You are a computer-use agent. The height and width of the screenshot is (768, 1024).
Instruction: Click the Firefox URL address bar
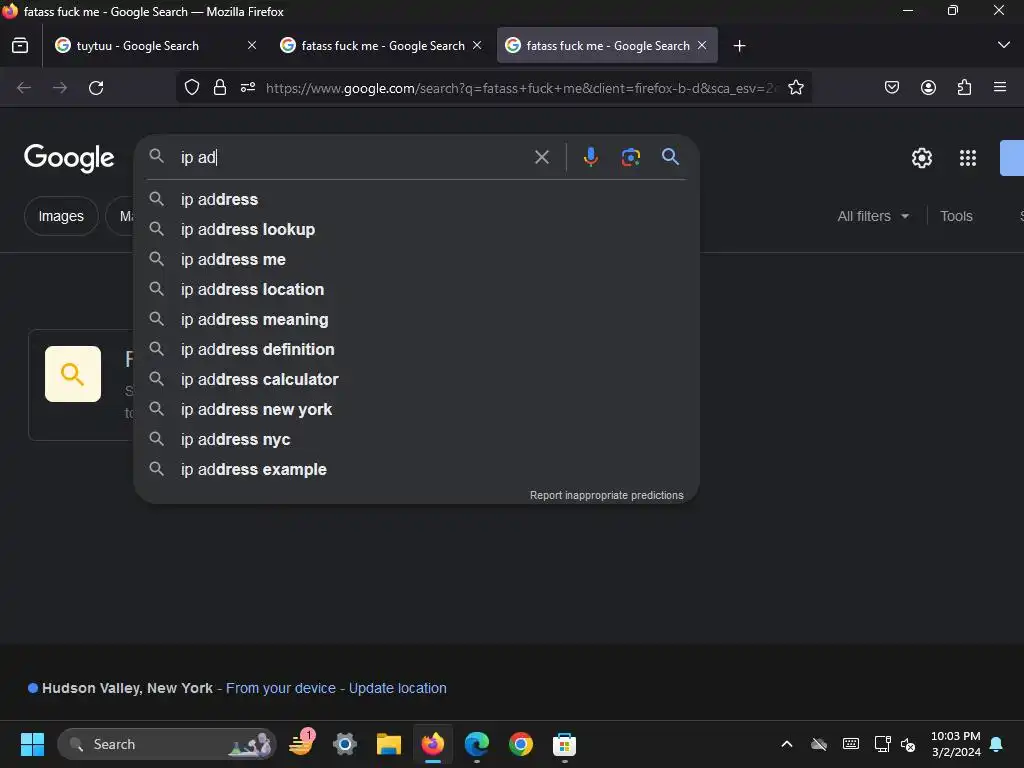(521, 88)
